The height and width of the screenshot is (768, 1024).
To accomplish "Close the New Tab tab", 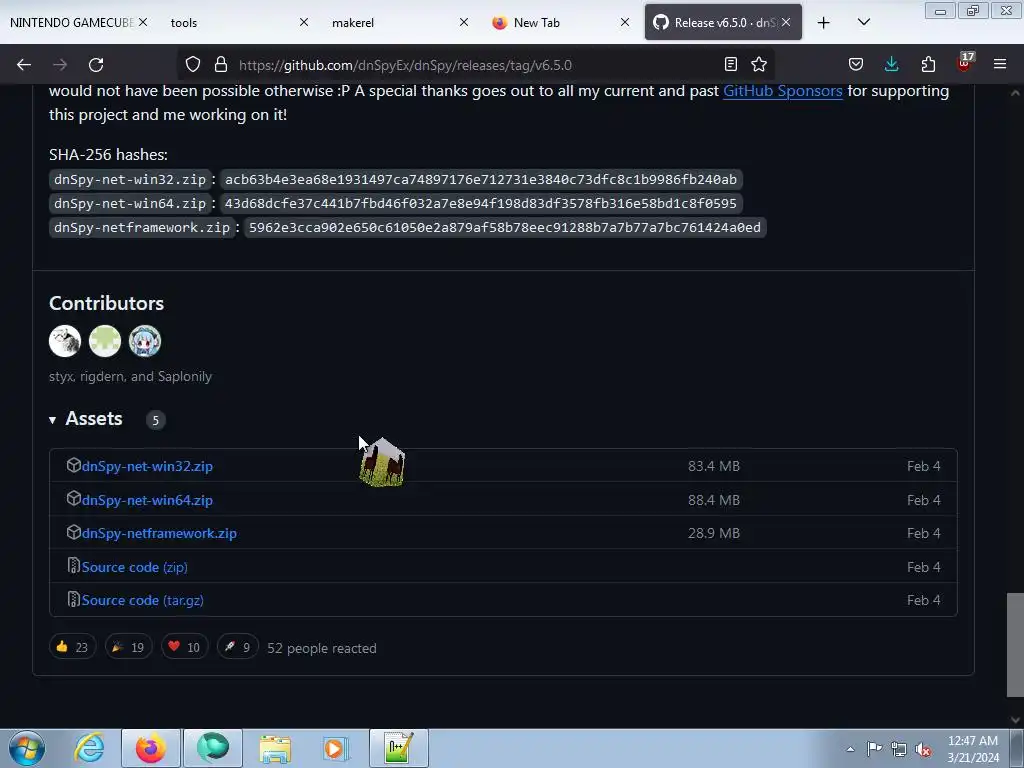I will click(x=625, y=22).
